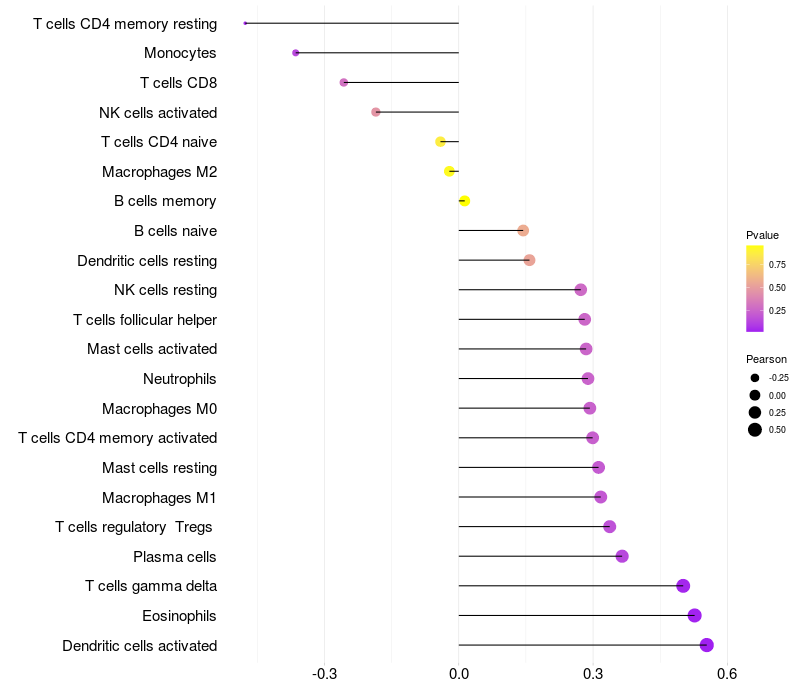Click the T cells gamma delta dot

click(x=683, y=586)
